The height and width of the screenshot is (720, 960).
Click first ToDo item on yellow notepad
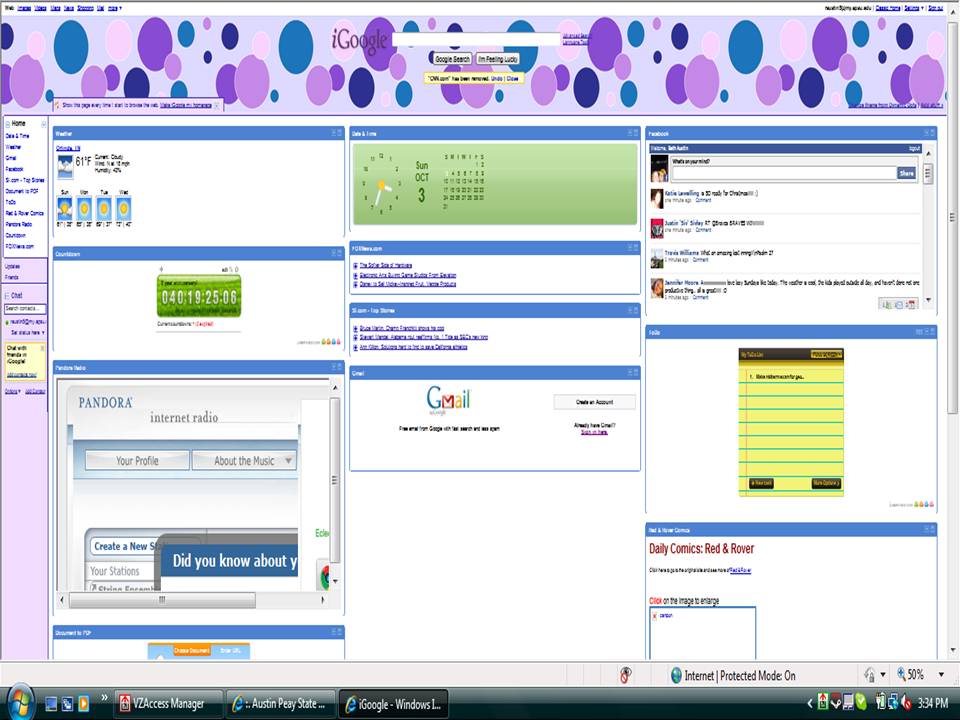pos(779,377)
